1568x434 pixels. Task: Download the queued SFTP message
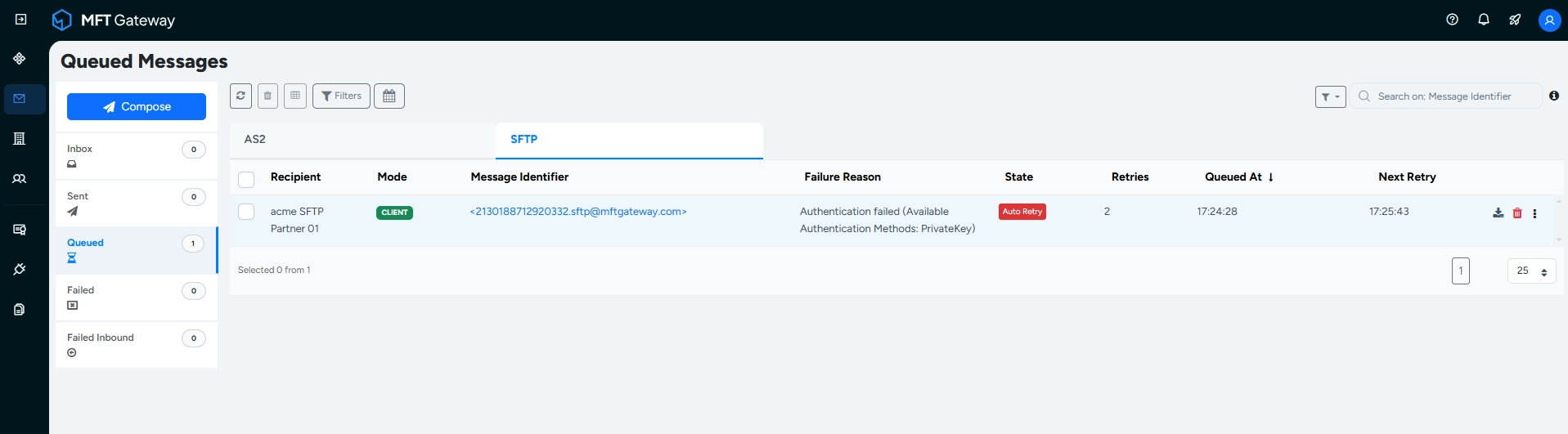[x=1498, y=213]
